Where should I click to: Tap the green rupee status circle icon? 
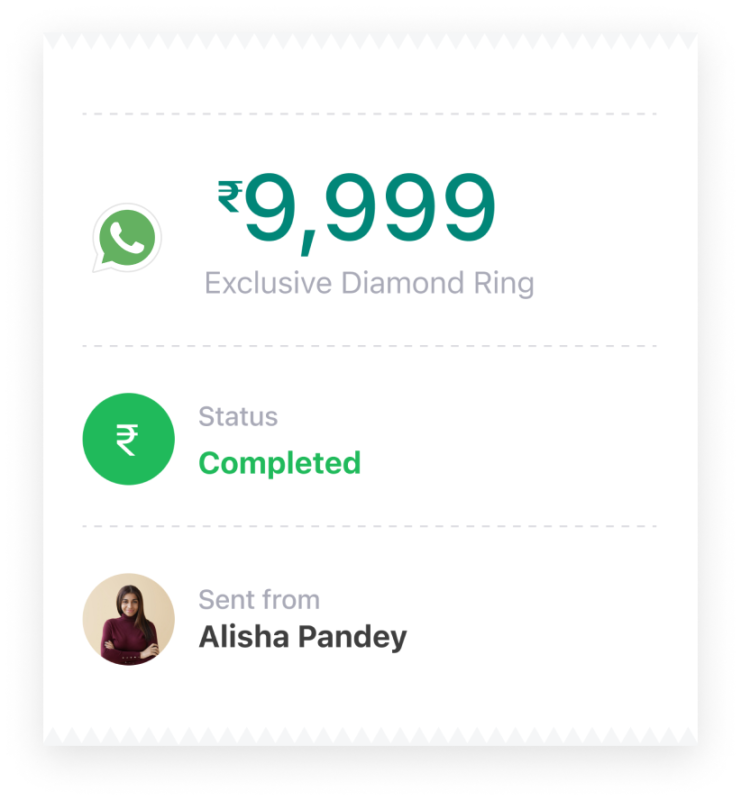129,439
